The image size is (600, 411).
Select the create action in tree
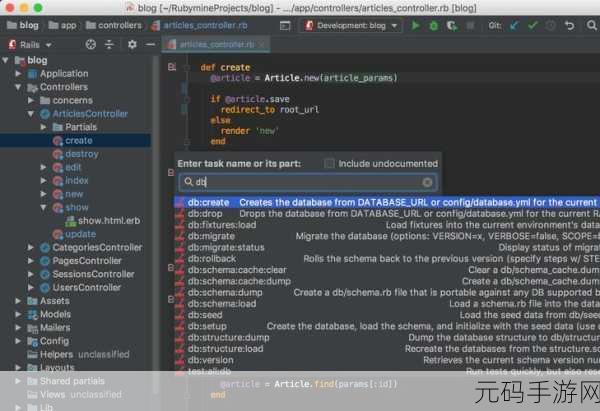click(x=78, y=140)
